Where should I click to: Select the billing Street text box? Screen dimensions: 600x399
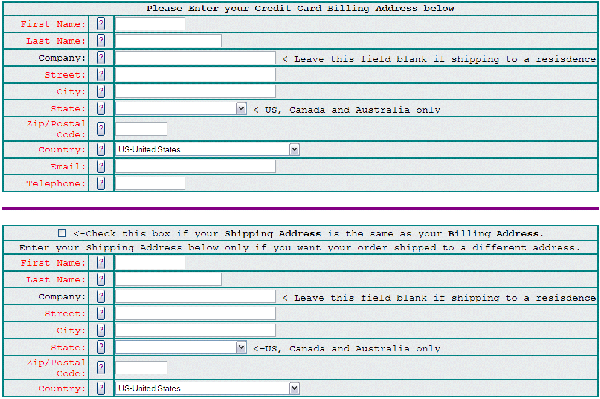point(195,75)
